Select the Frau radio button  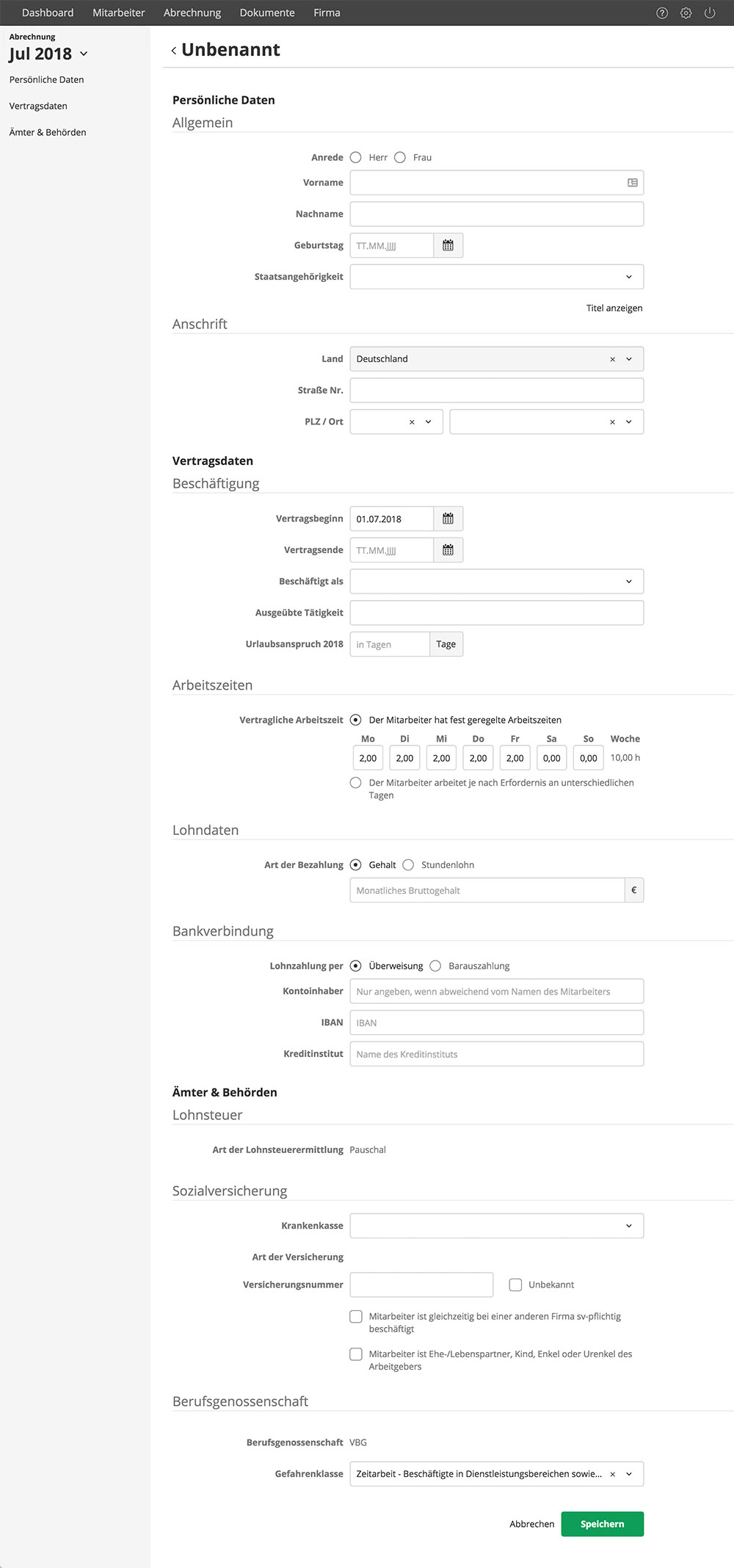tap(400, 157)
